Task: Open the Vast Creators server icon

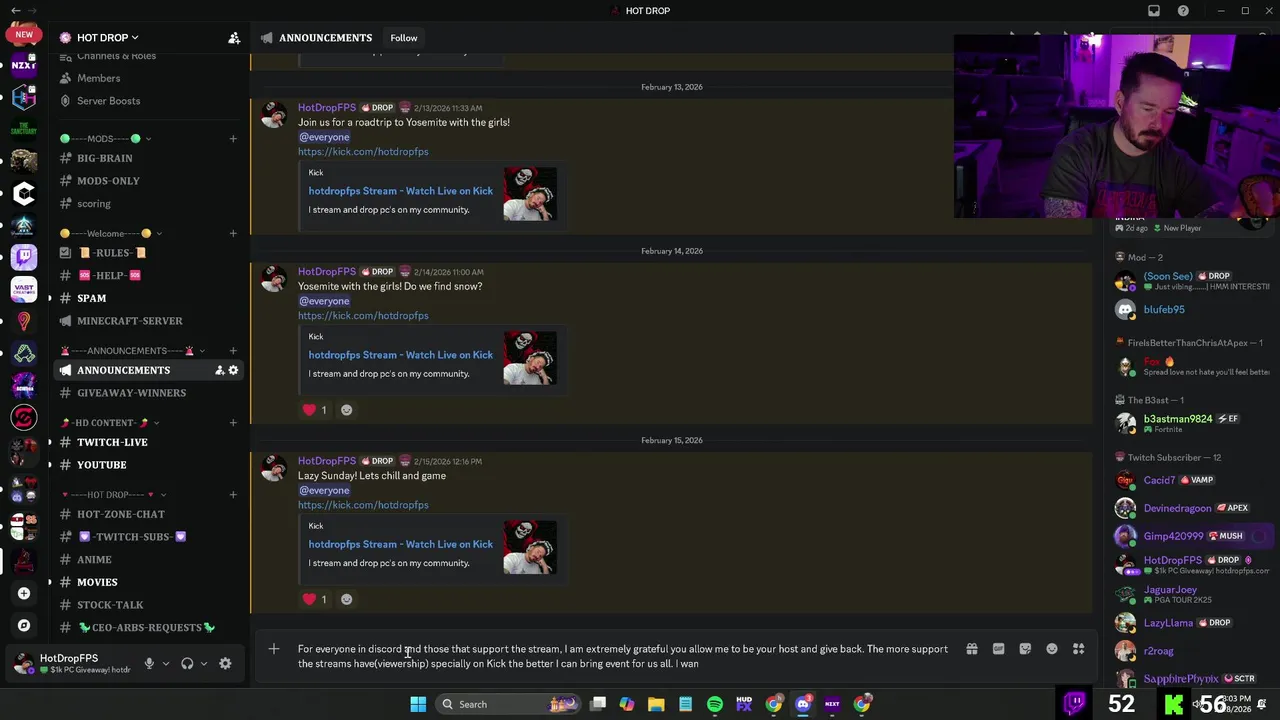Action: 24,289
